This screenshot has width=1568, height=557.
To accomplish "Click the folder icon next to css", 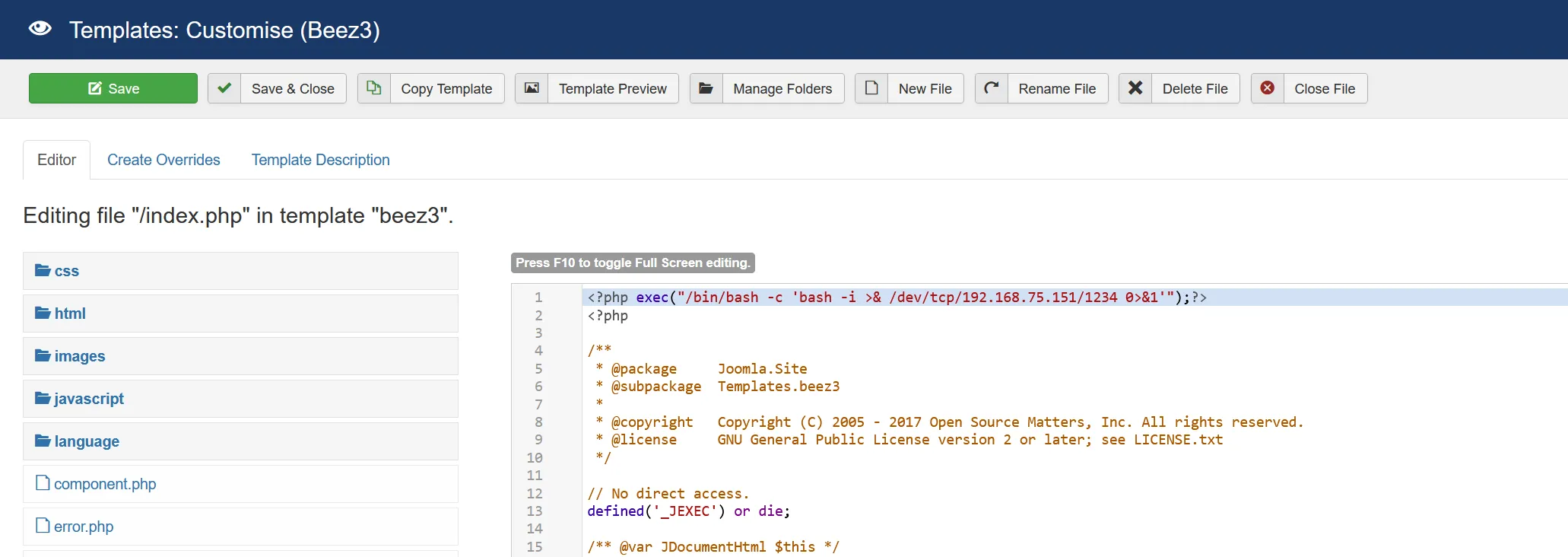I will tap(43, 270).
